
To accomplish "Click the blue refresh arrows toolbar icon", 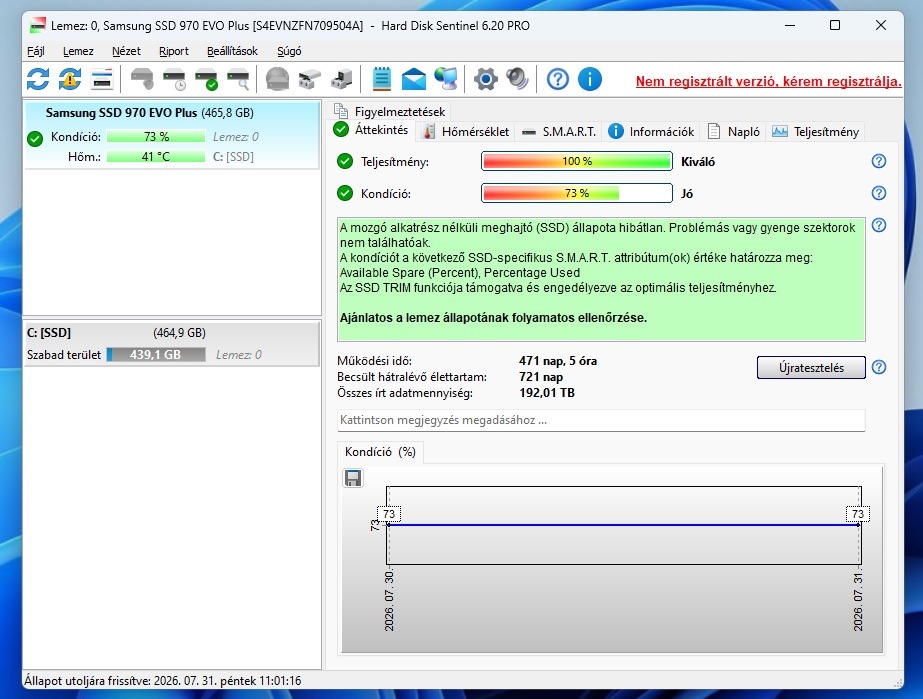I will 38,79.
